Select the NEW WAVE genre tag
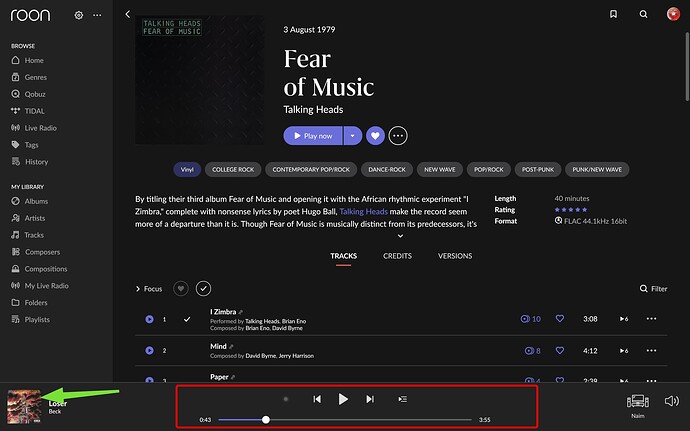 point(440,169)
